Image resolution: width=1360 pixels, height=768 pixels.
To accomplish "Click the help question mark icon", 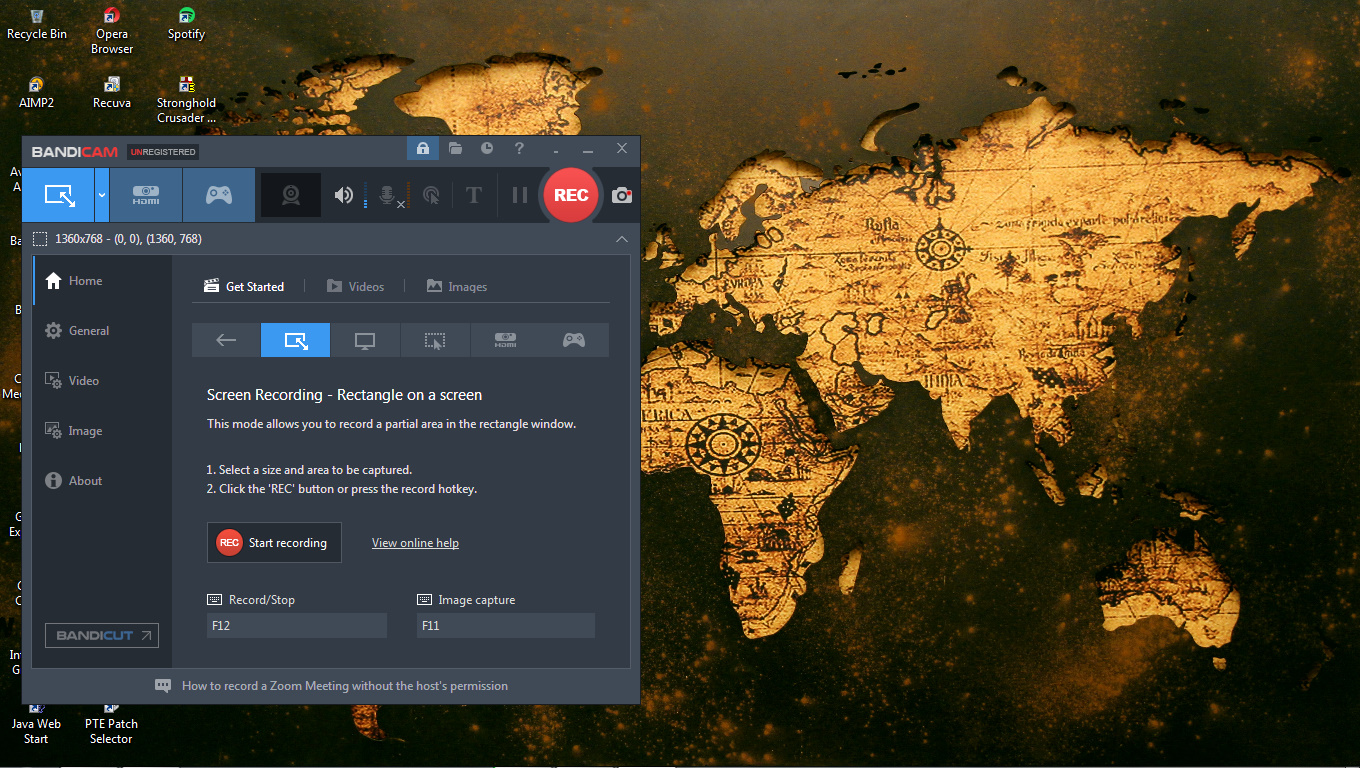I will click(x=519, y=149).
